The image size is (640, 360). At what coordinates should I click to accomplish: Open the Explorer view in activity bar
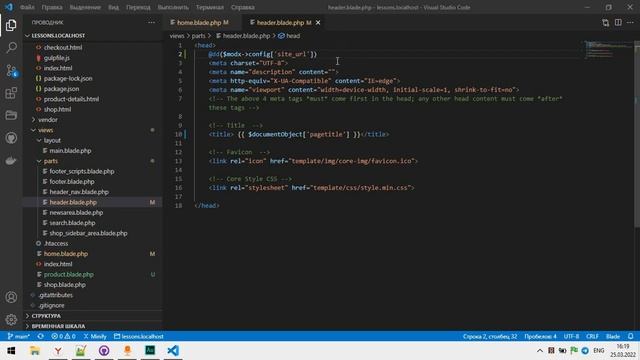(11, 25)
